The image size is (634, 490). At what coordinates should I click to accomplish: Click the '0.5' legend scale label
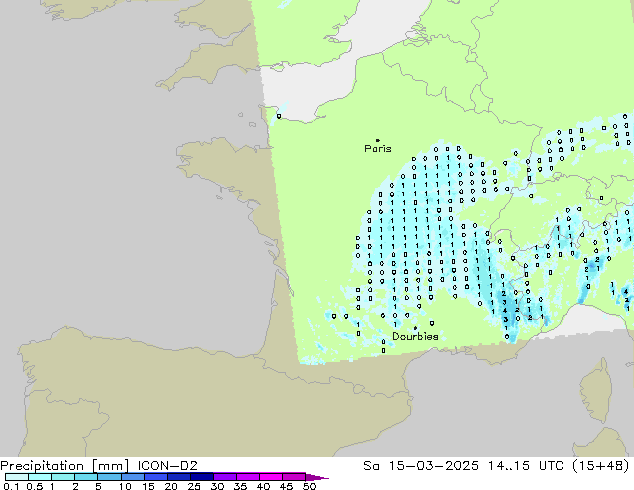click(x=35, y=486)
